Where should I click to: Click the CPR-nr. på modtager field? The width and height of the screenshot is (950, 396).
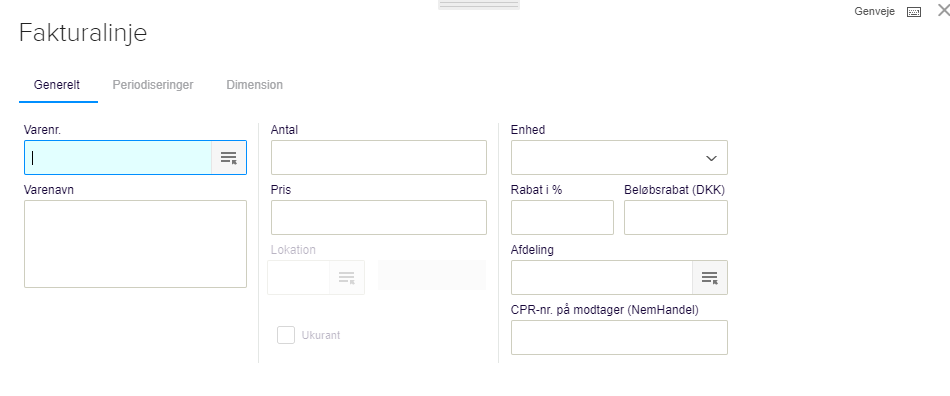tap(619, 337)
